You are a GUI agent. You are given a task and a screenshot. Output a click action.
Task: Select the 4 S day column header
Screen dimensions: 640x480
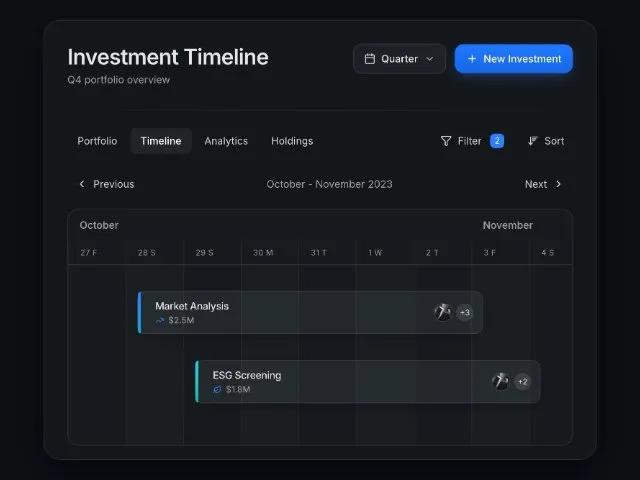pyautogui.click(x=547, y=253)
